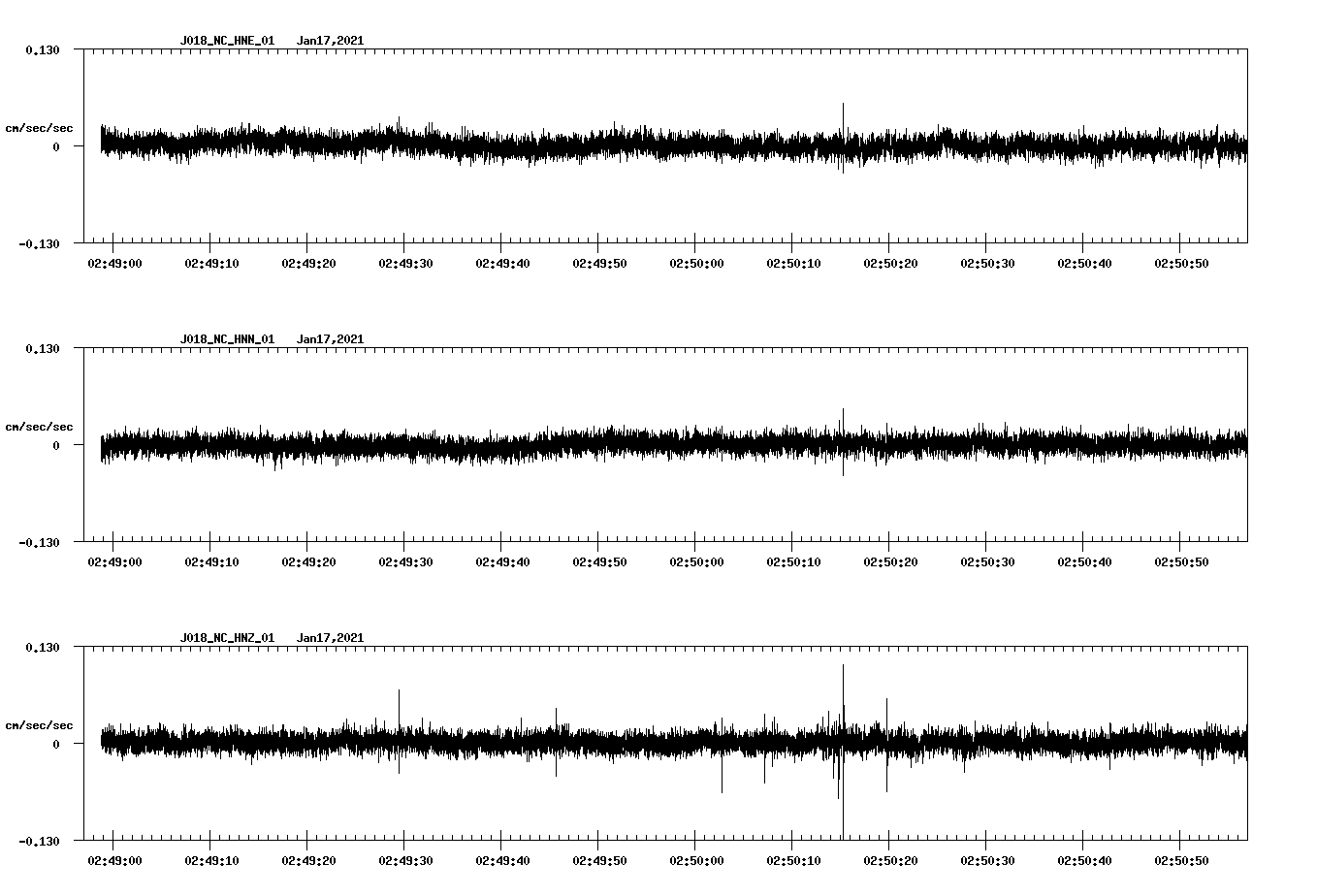Image resolution: width=1317 pixels, height=896 pixels.
Task: Select the 02:50:50 label on bottom axis
Action: [x=1181, y=858]
